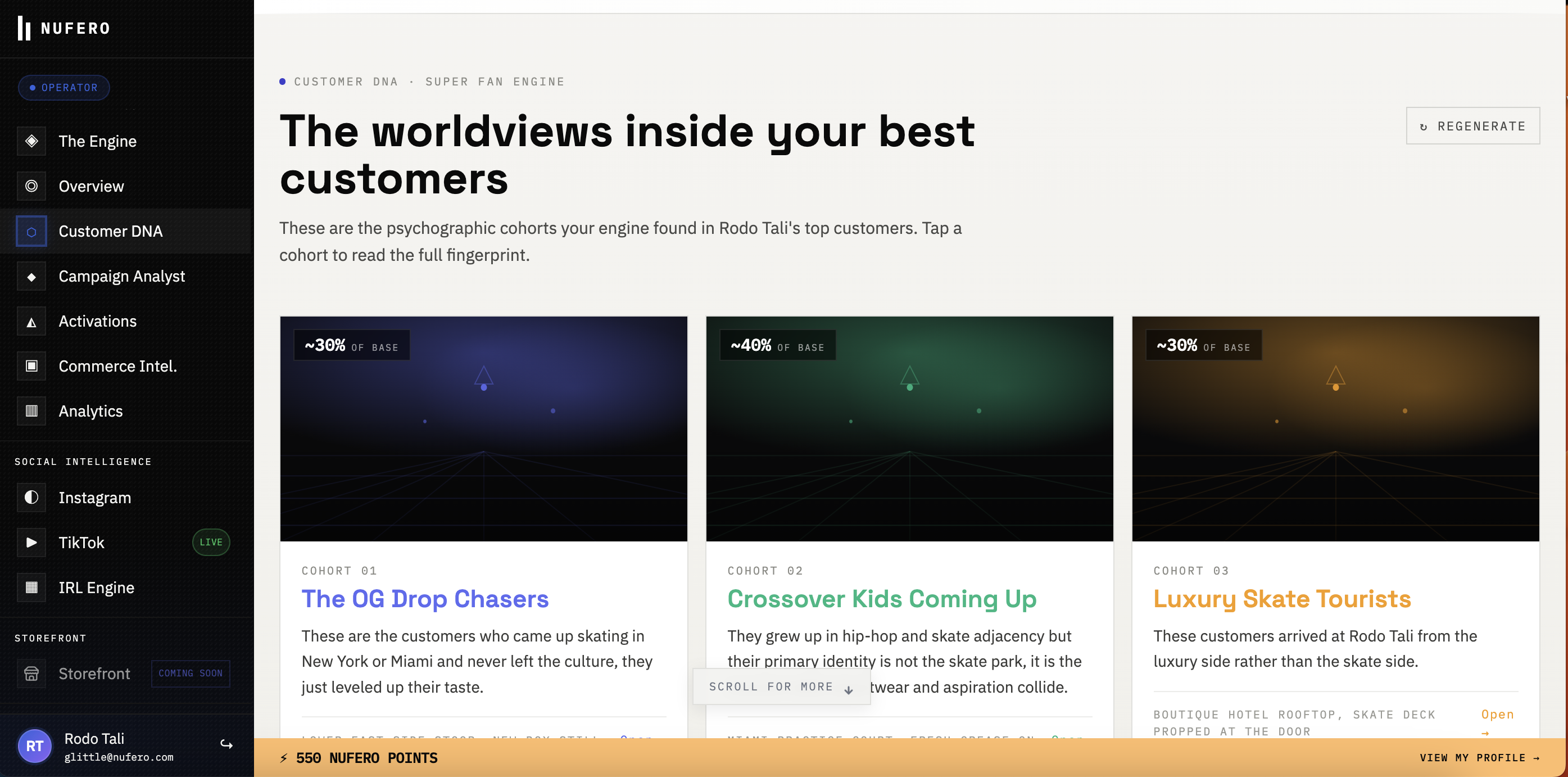Click the IRL Engine grid icon

[31, 588]
